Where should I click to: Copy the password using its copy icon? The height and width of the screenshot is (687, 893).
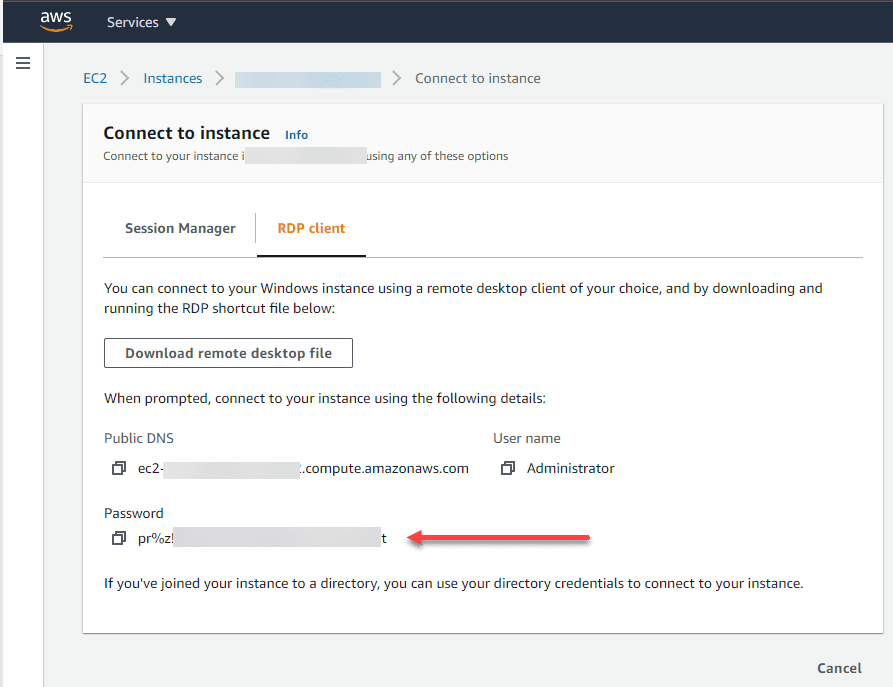[x=119, y=538]
